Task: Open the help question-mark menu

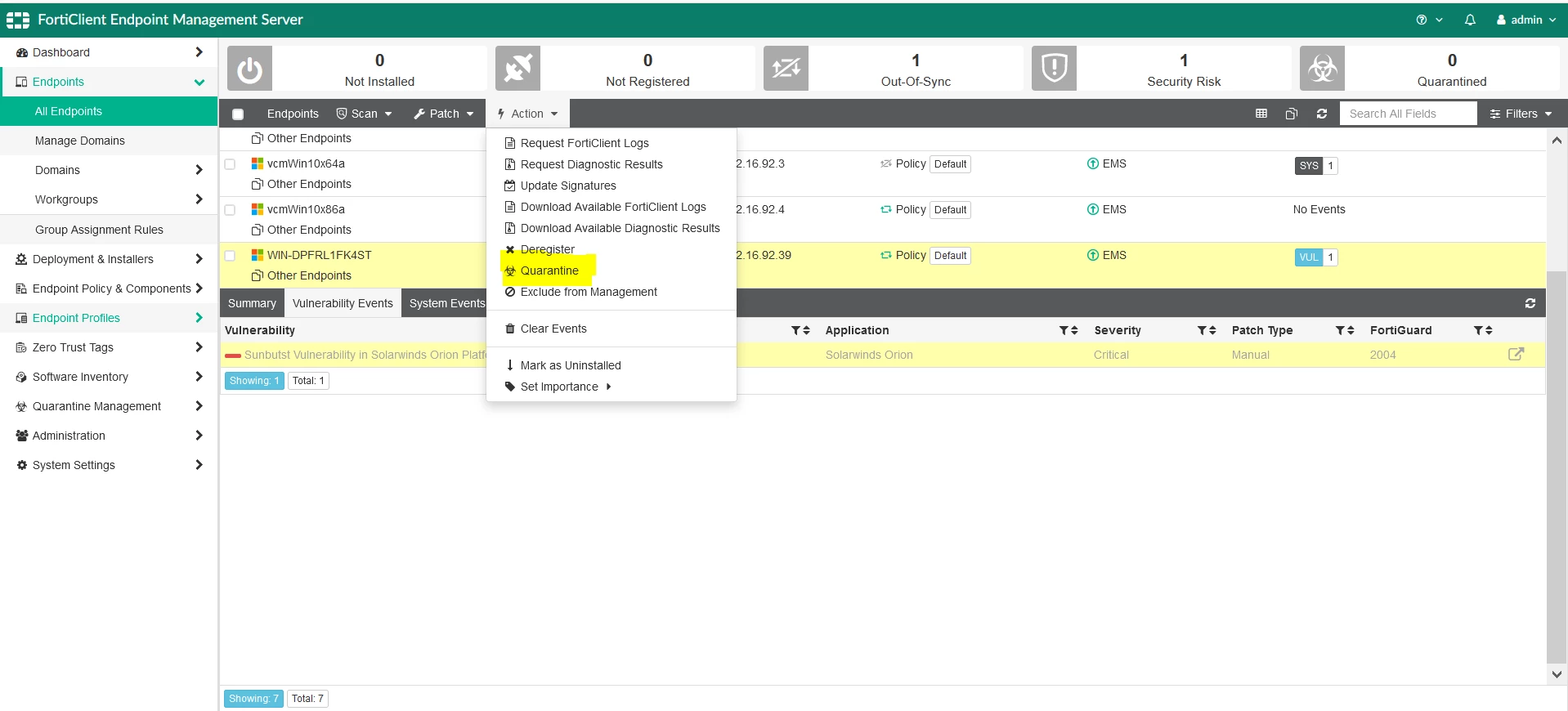Action: [1429, 20]
